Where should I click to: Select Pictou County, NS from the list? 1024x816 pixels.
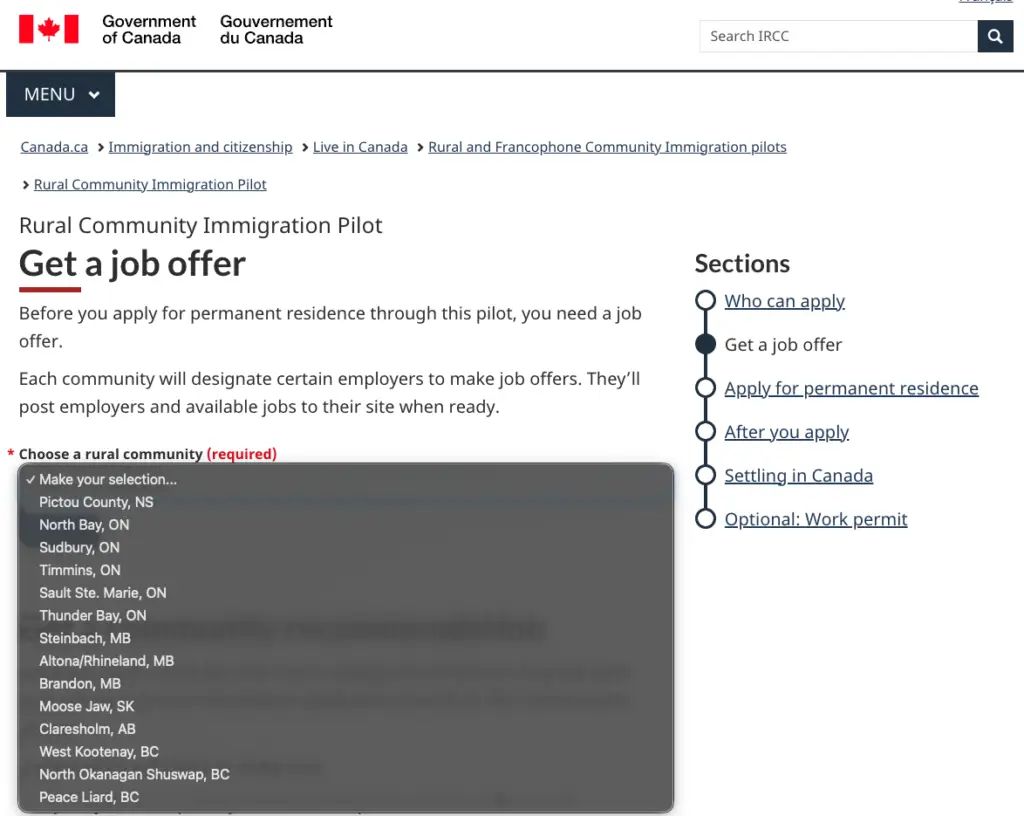coord(345,502)
